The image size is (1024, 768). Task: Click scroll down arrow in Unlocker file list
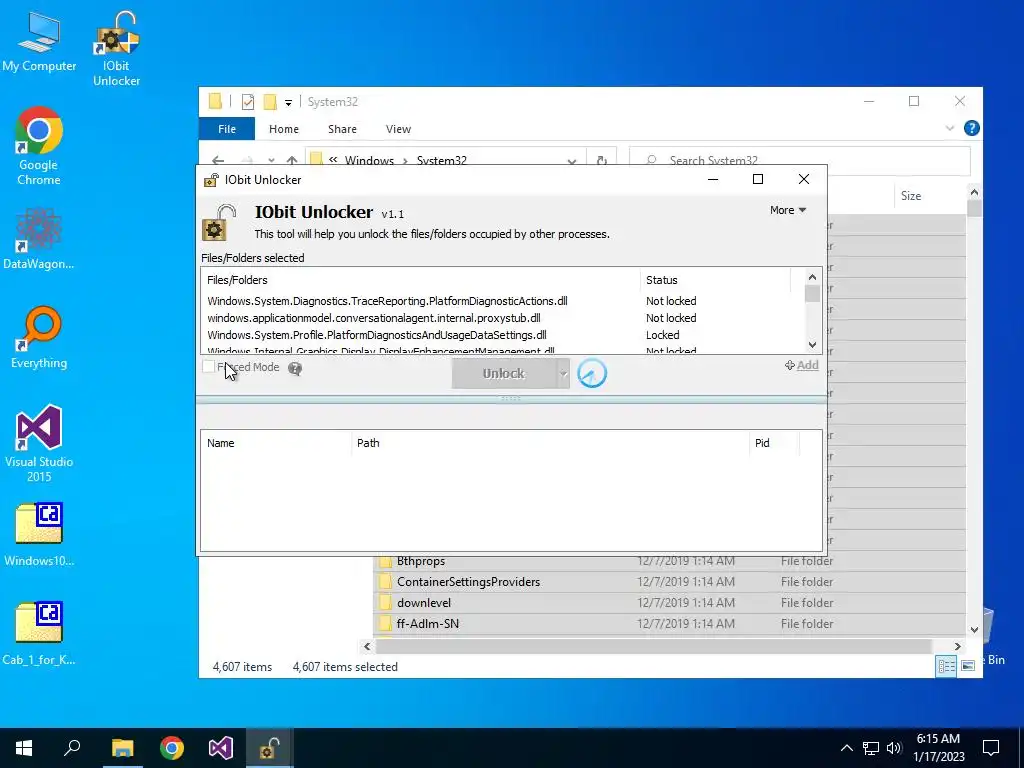click(812, 345)
